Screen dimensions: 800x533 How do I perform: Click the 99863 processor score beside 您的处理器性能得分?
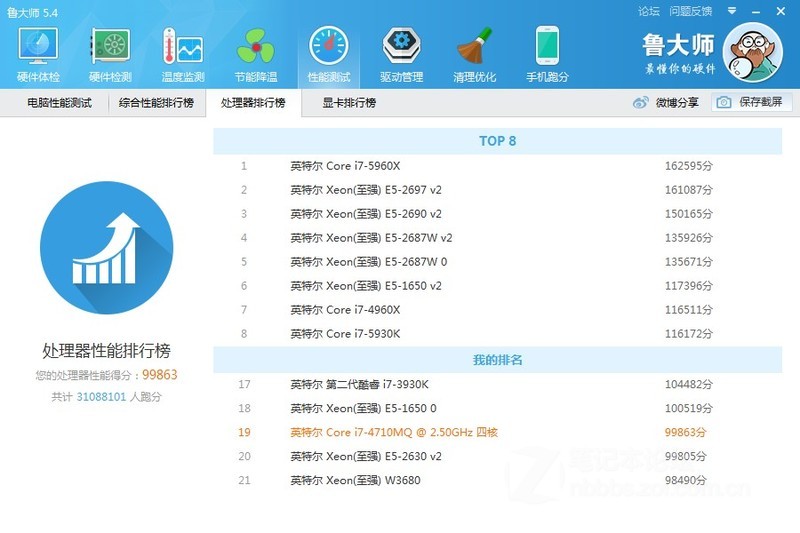pos(160,375)
